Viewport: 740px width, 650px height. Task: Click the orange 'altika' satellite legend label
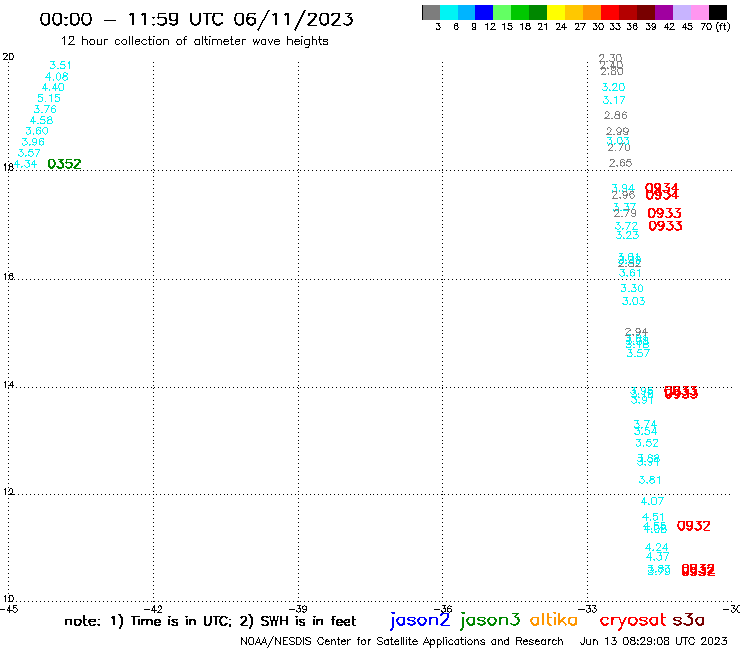tap(554, 620)
